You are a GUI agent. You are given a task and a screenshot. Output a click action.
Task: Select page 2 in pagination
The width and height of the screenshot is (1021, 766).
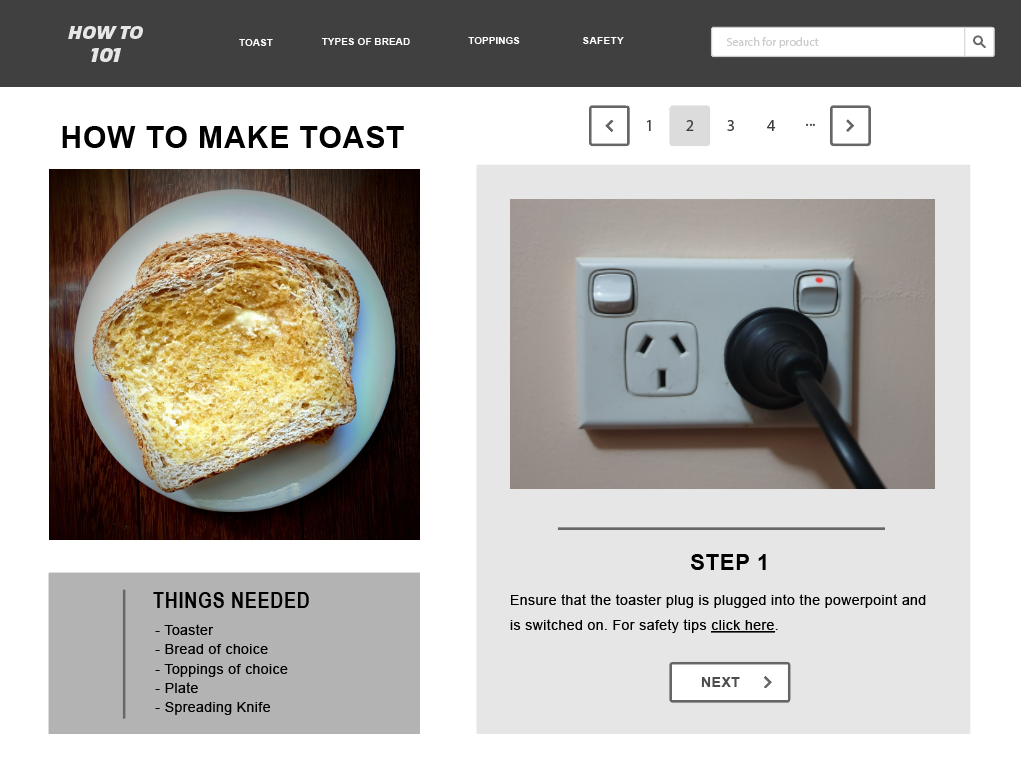coord(690,126)
